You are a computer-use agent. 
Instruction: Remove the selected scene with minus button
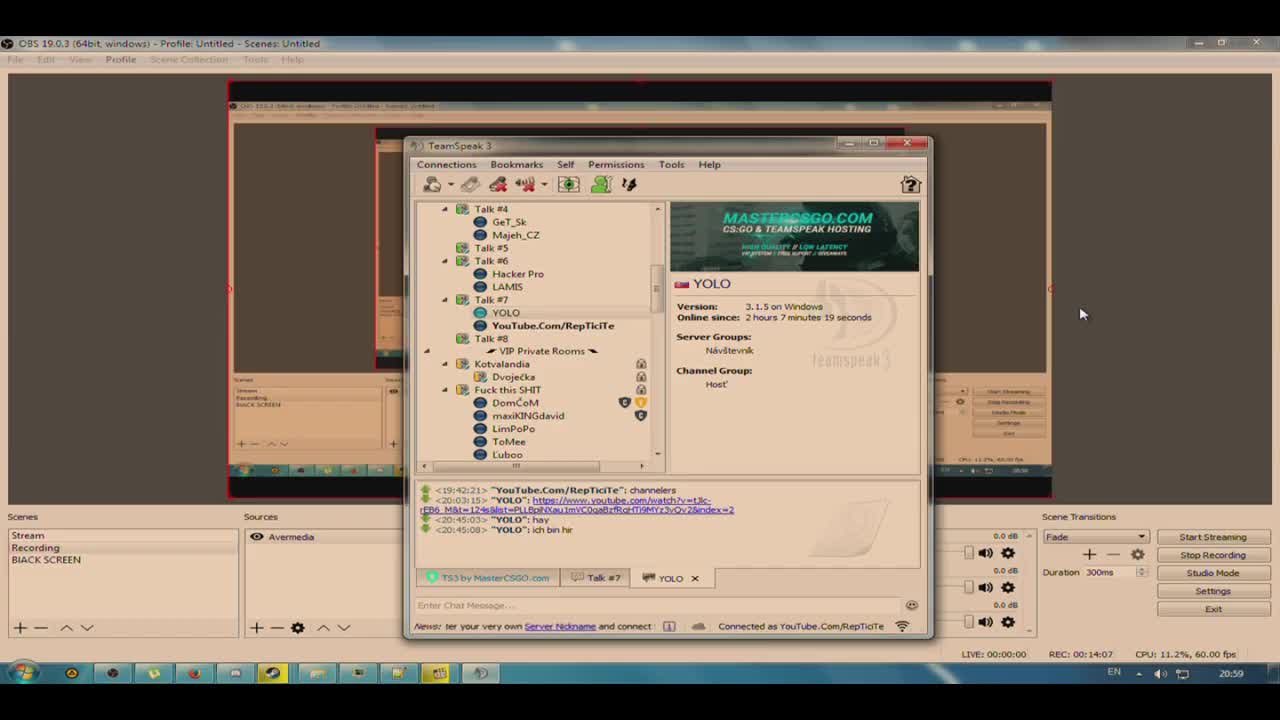41,627
